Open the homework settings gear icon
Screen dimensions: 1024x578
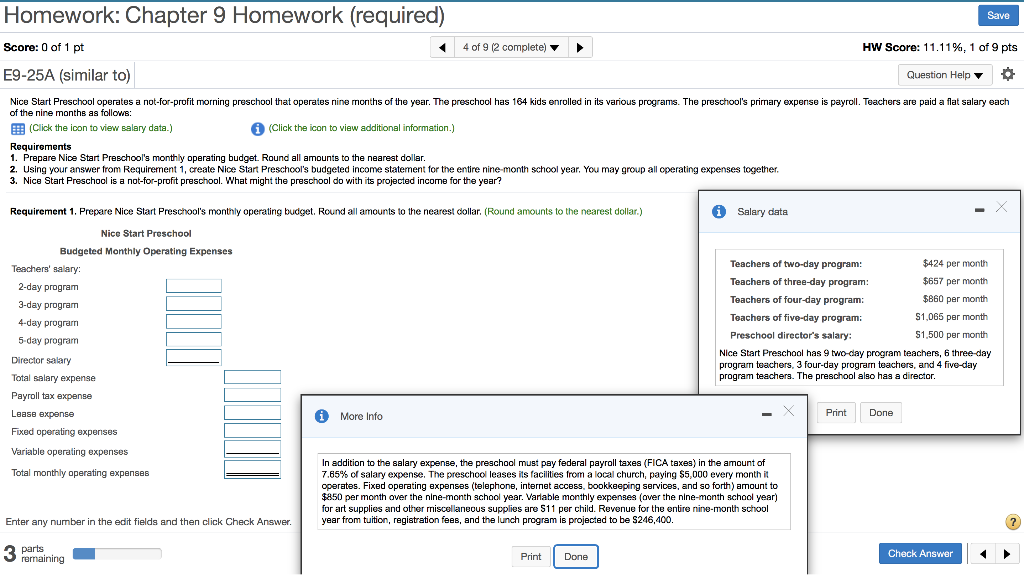coord(1009,74)
